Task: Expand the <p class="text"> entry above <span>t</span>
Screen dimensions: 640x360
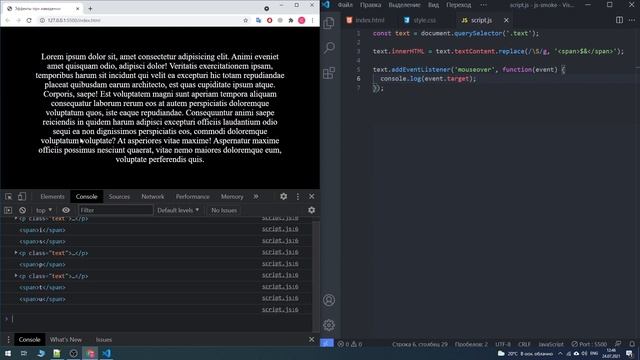Action: [x=16, y=276]
